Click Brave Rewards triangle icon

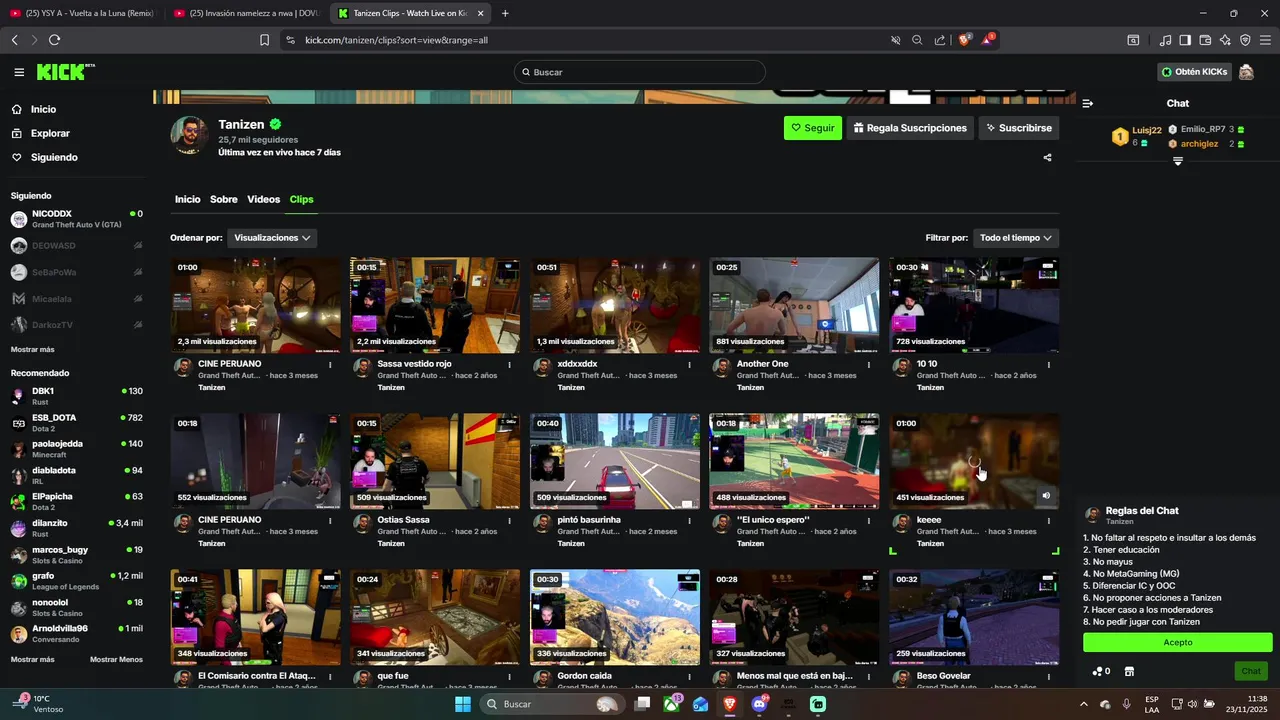(x=988, y=40)
